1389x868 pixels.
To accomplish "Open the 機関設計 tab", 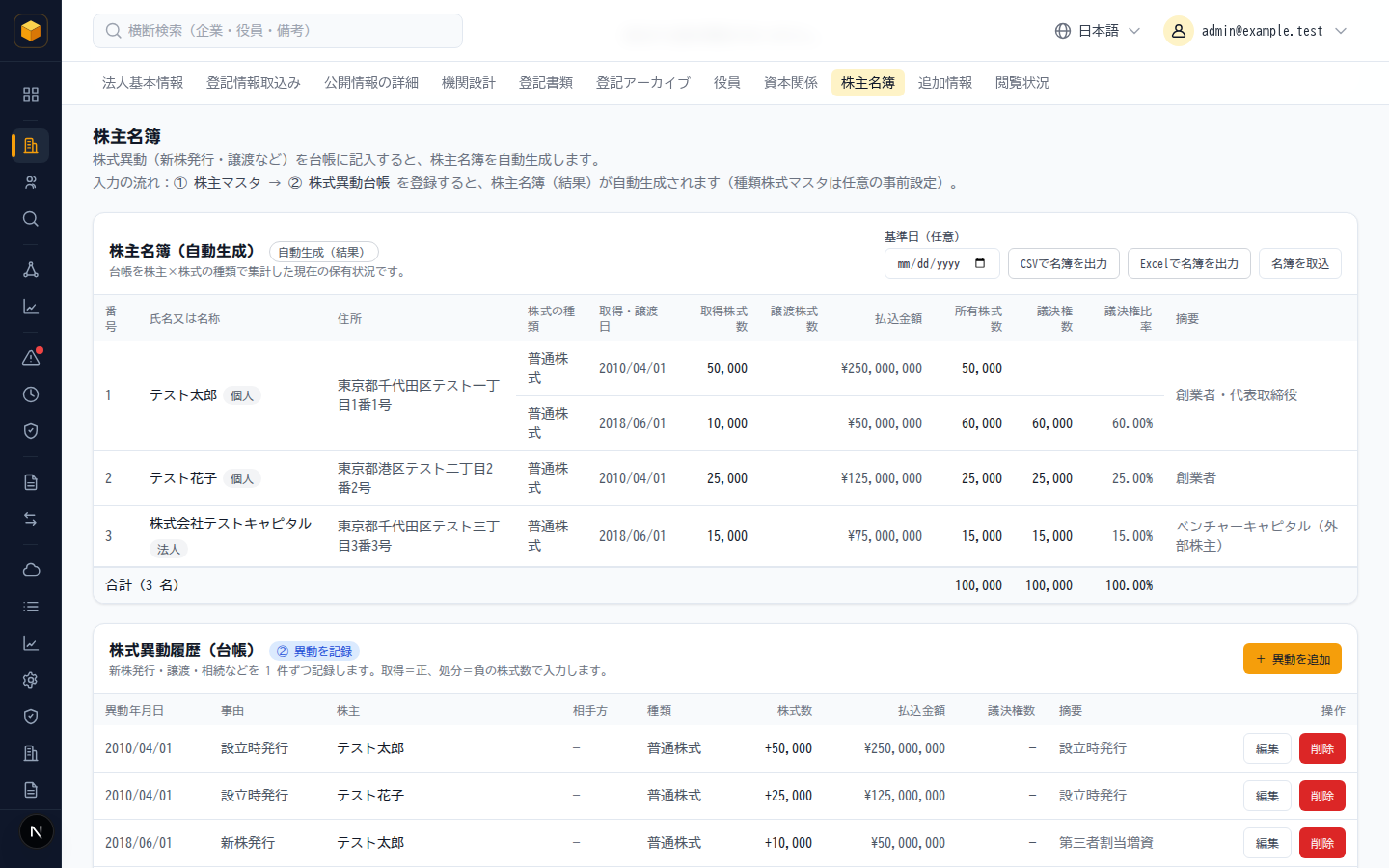I will pos(469,83).
